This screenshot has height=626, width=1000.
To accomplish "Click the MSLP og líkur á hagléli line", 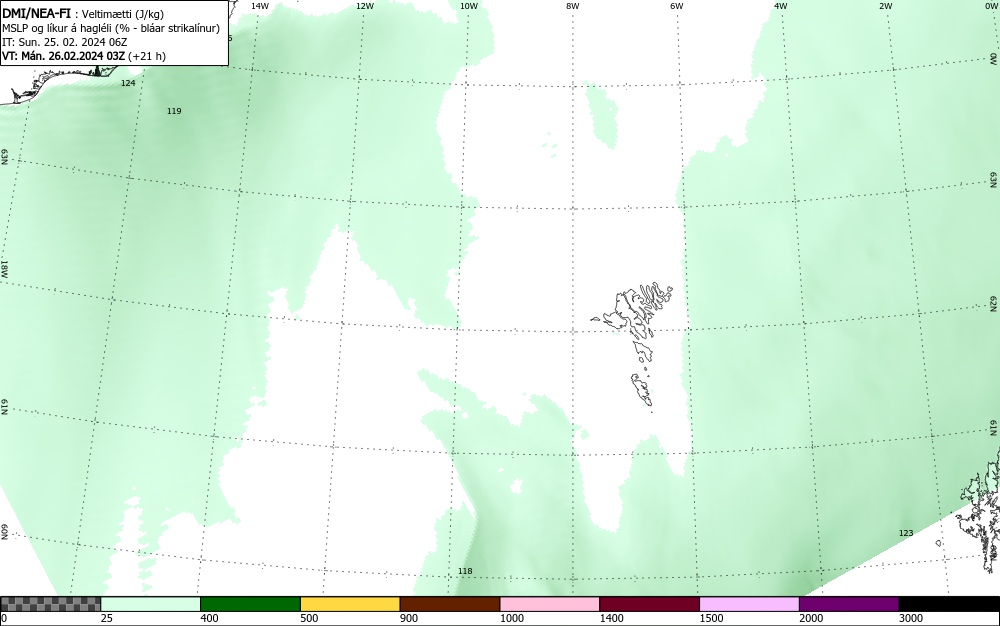I will tap(111, 28).
